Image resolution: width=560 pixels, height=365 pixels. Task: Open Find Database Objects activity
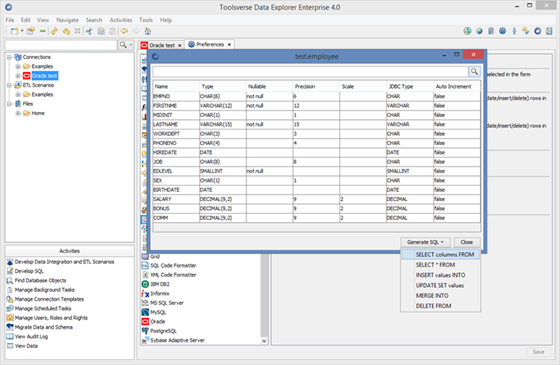click(x=36, y=280)
